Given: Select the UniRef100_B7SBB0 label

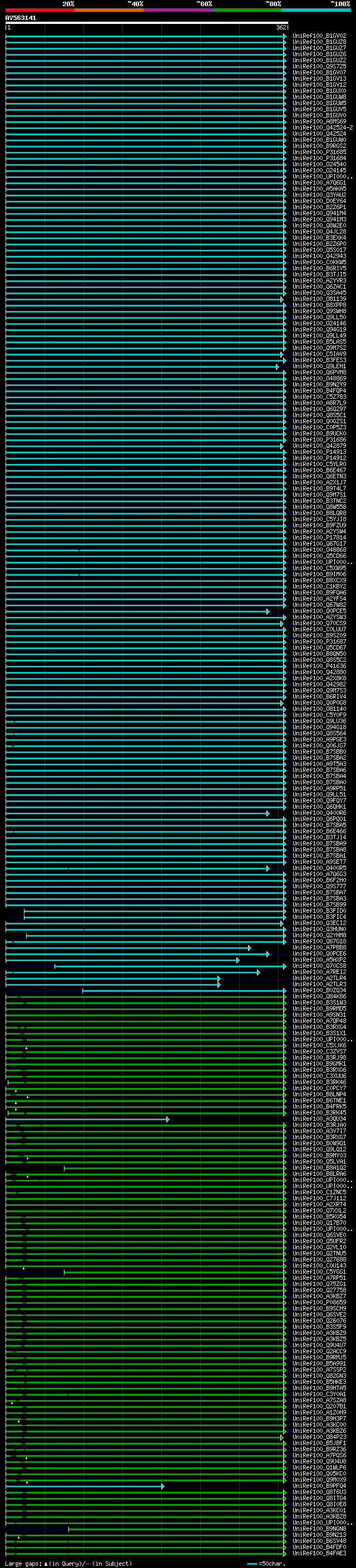Looking at the screenshot, I should tap(319, 752).
